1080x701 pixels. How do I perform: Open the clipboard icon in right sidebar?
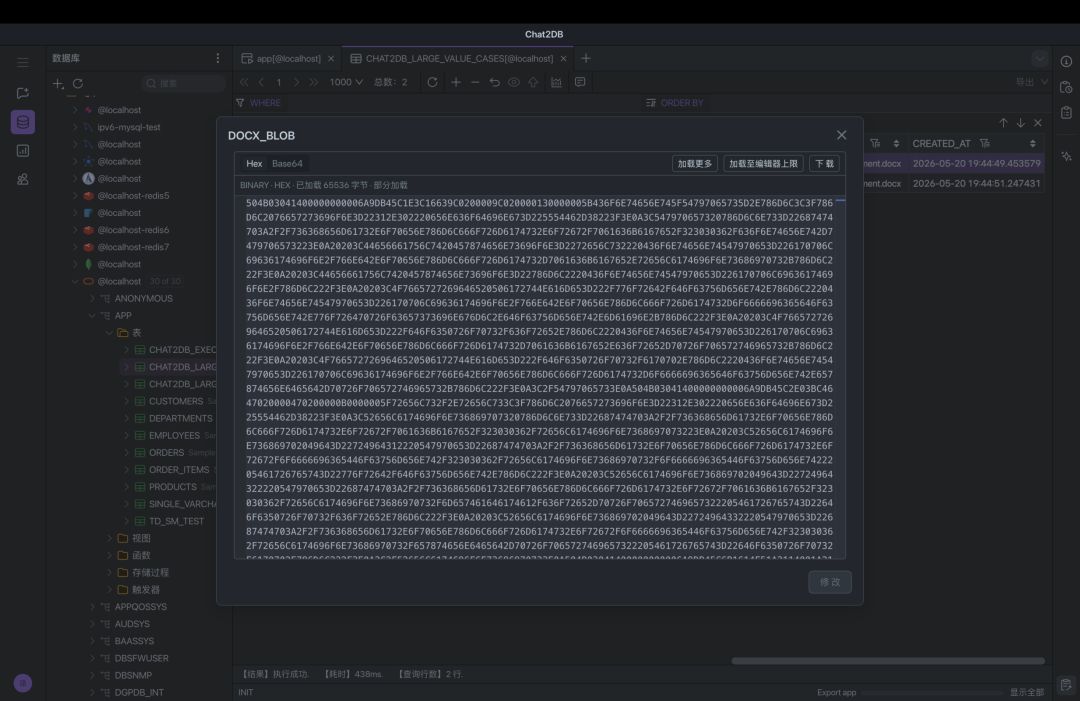(1066, 112)
